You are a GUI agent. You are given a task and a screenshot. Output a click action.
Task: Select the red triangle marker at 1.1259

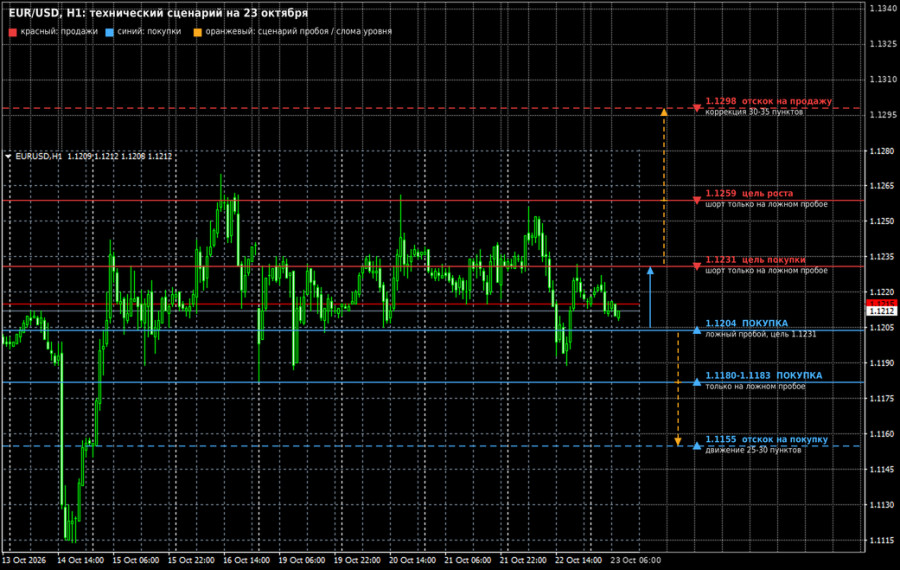(697, 200)
